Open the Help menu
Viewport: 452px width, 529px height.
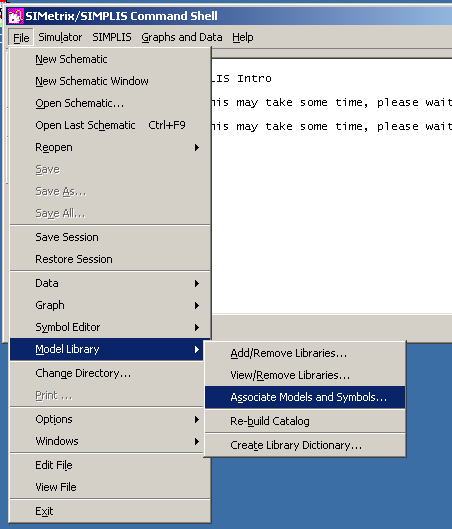click(x=243, y=37)
